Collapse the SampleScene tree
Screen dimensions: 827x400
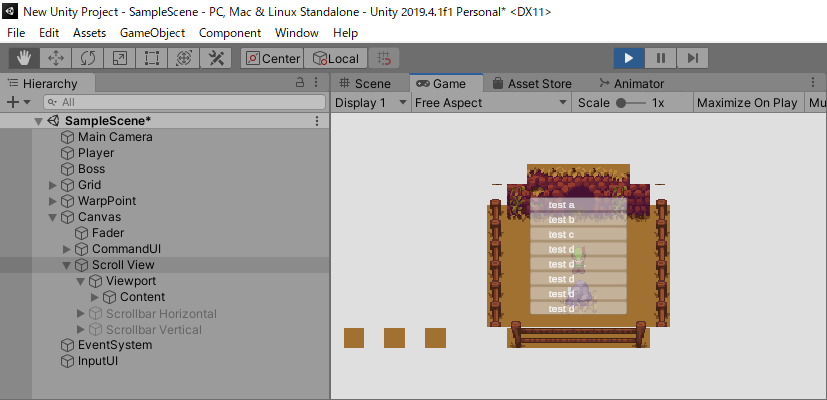38,121
